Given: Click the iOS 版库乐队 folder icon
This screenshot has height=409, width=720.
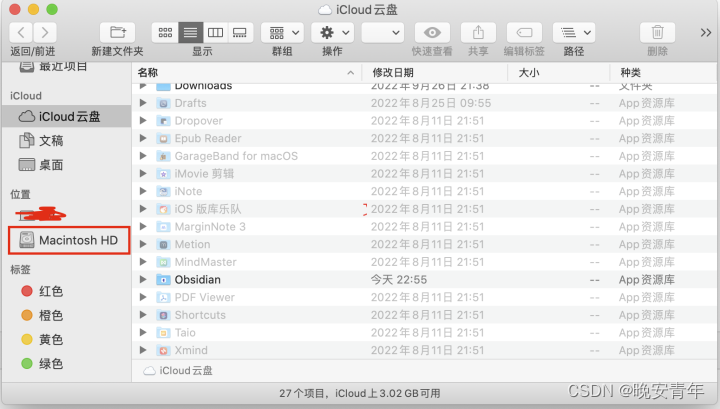Looking at the screenshot, I should [163, 209].
